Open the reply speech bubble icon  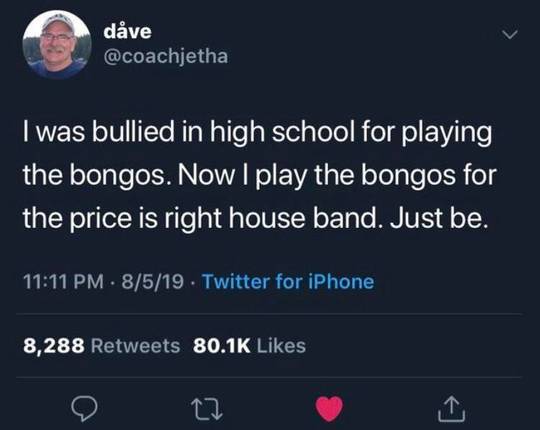[84, 409]
